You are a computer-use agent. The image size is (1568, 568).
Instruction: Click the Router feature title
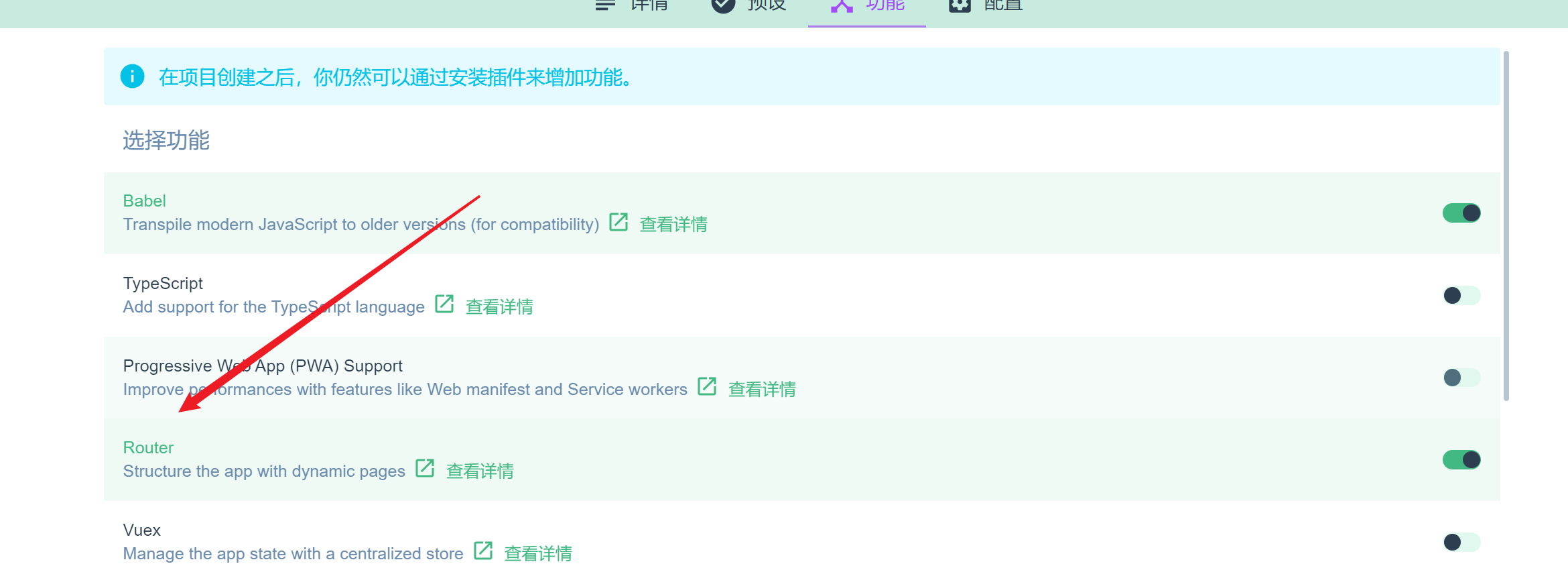pyautogui.click(x=148, y=447)
